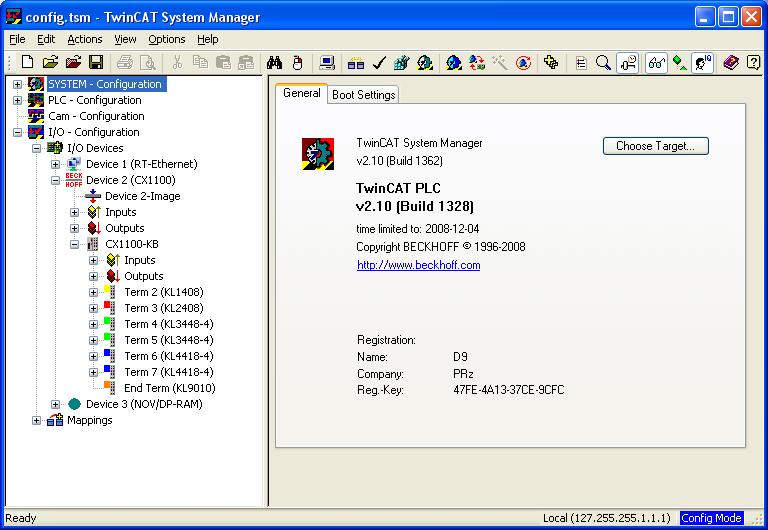Image resolution: width=768 pixels, height=530 pixels.
Task: Click the greyed Print Preview icon
Action: click(x=147, y=62)
